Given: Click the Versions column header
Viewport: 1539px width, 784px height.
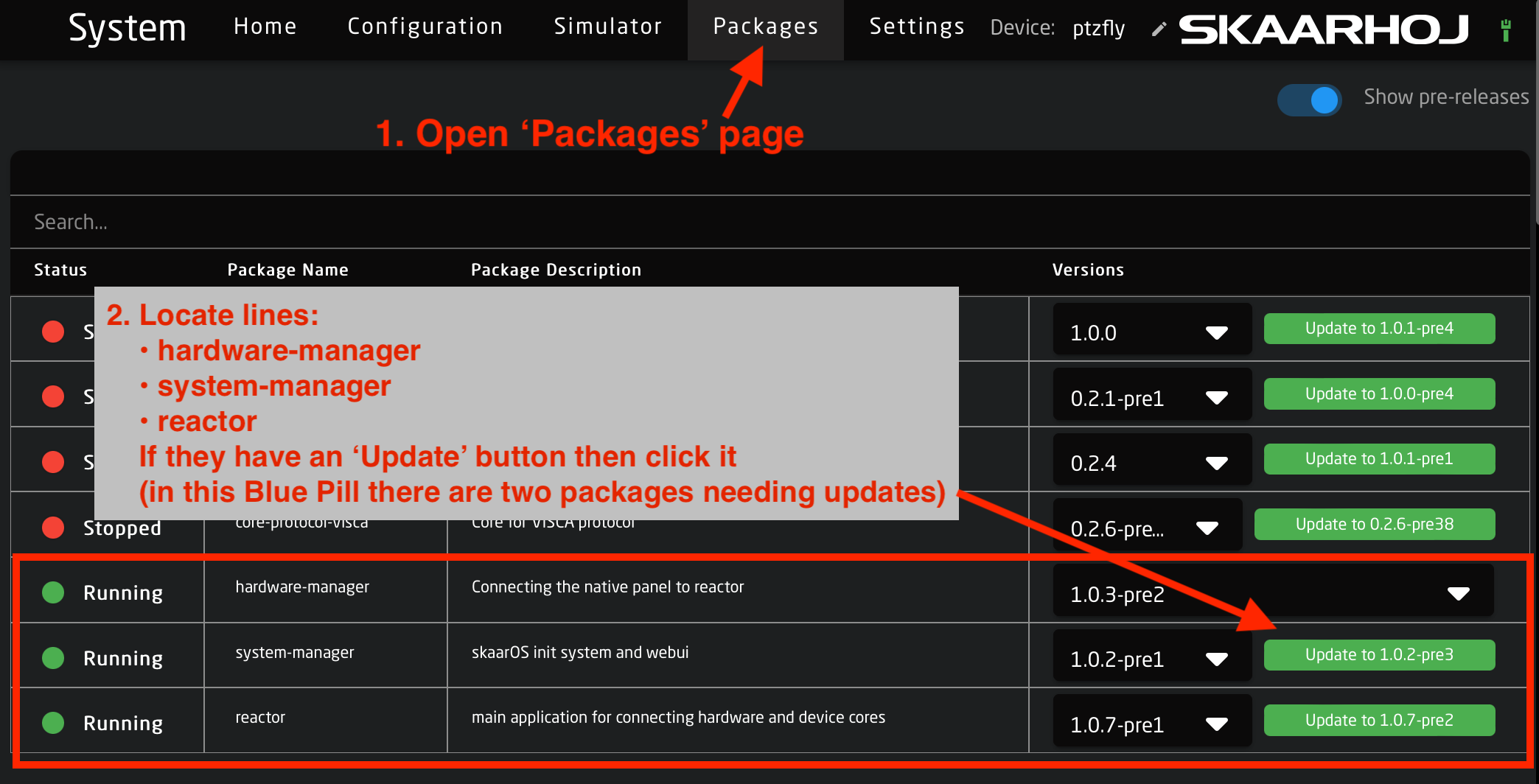Looking at the screenshot, I should (x=1088, y=270).
